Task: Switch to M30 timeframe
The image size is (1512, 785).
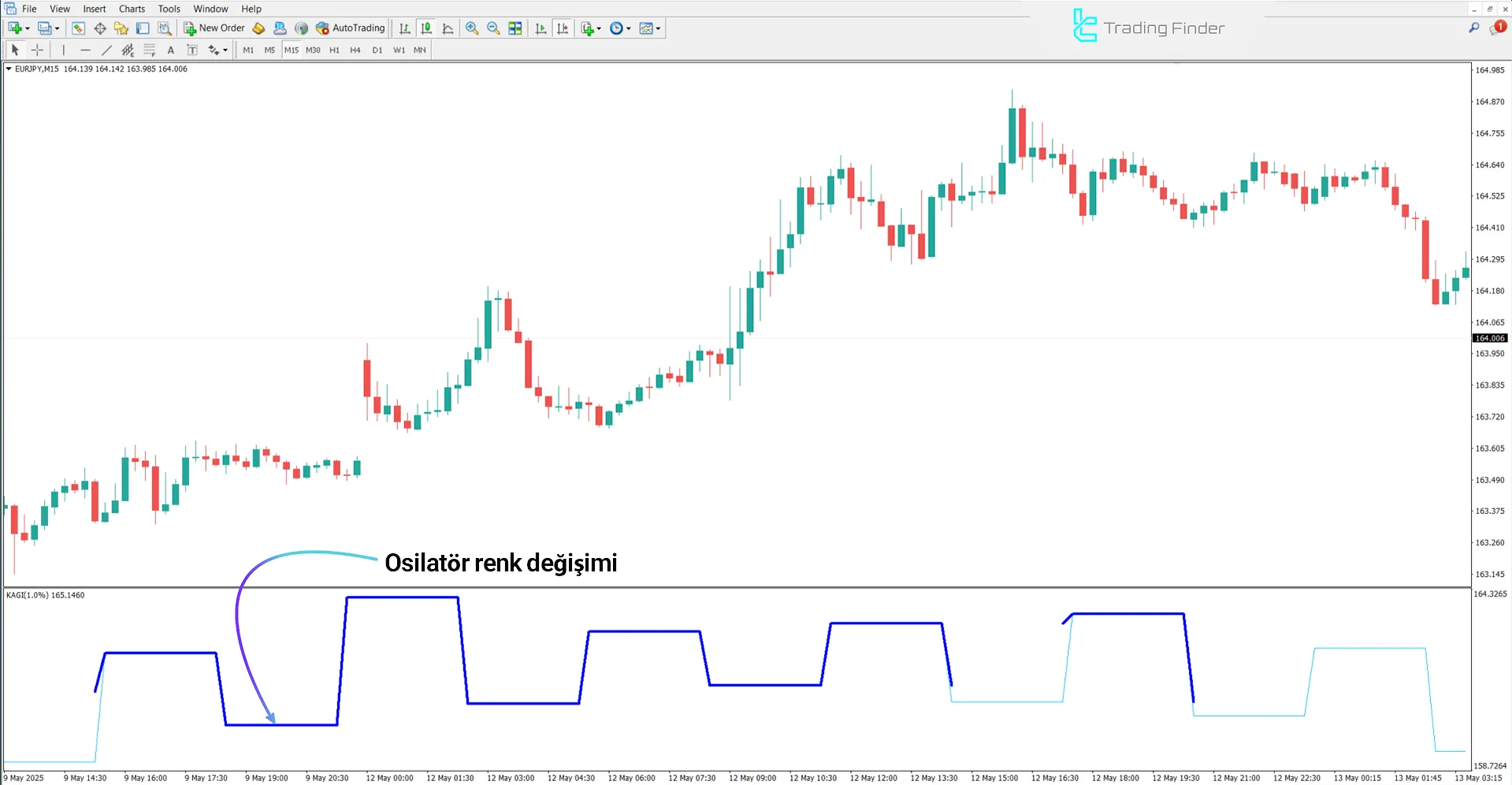Action: (x=313, y=50)
